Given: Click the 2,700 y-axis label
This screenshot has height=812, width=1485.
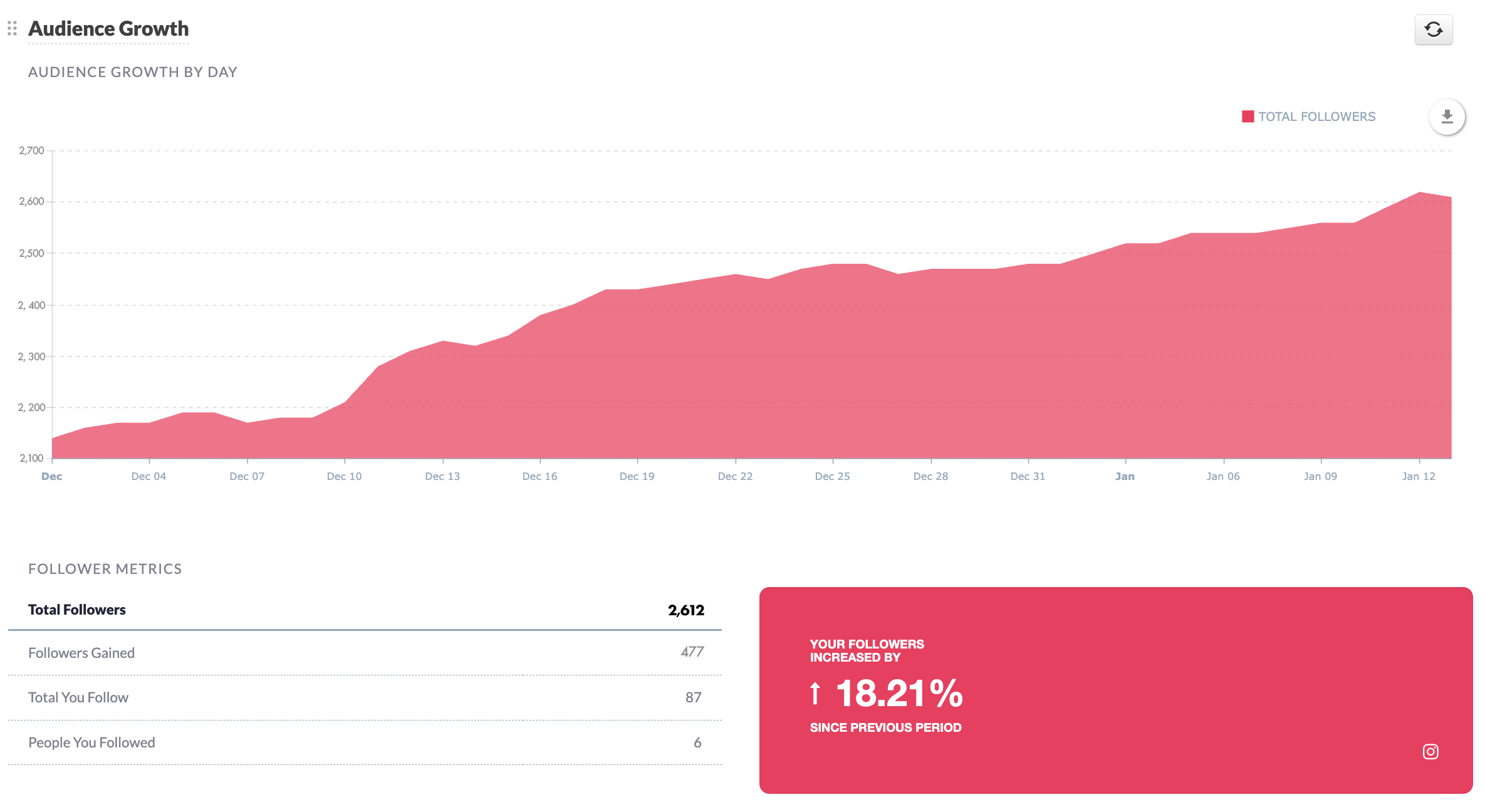Looking at the screenshot, I should click(31, 150).
